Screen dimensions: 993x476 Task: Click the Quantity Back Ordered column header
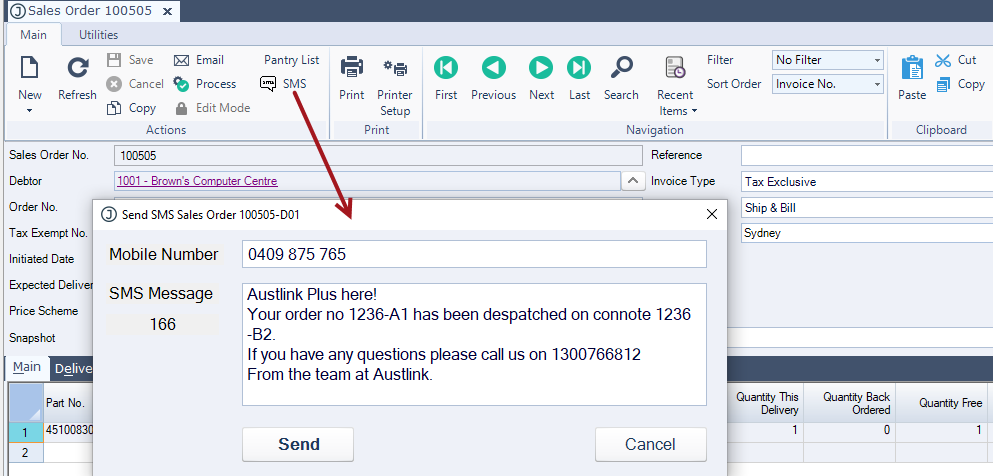click(850, 403)
